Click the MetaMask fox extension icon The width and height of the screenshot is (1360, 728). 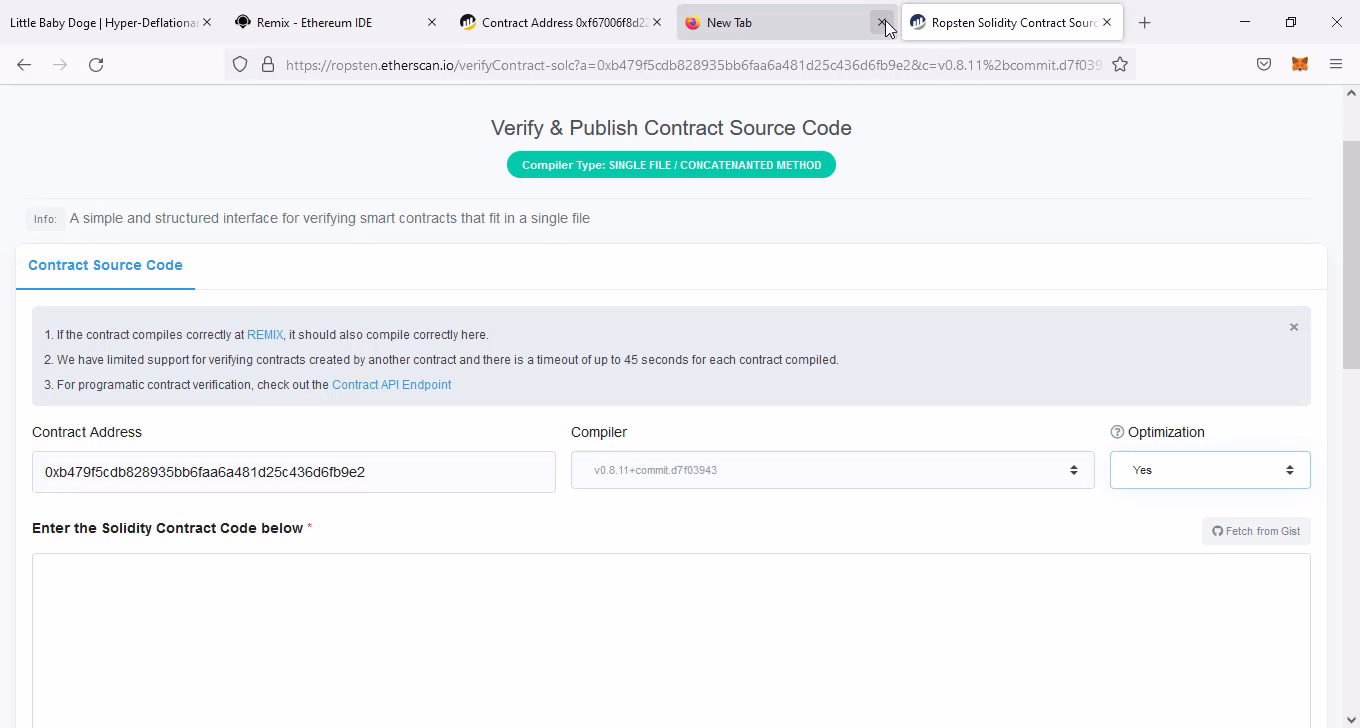1299,65
